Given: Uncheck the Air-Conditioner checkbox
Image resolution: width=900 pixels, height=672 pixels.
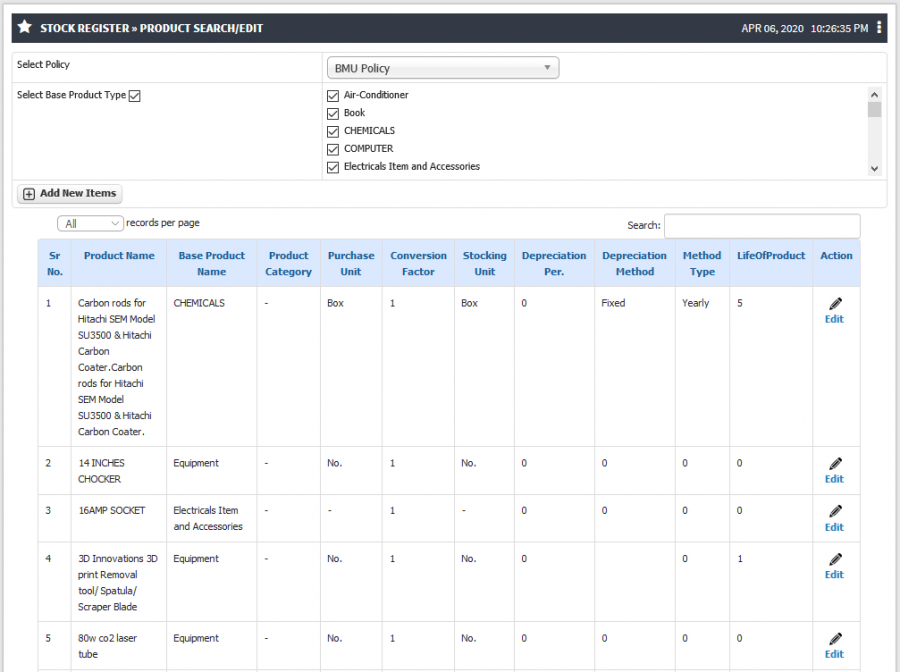Looking at the screenshot, I should coord(333,96).
